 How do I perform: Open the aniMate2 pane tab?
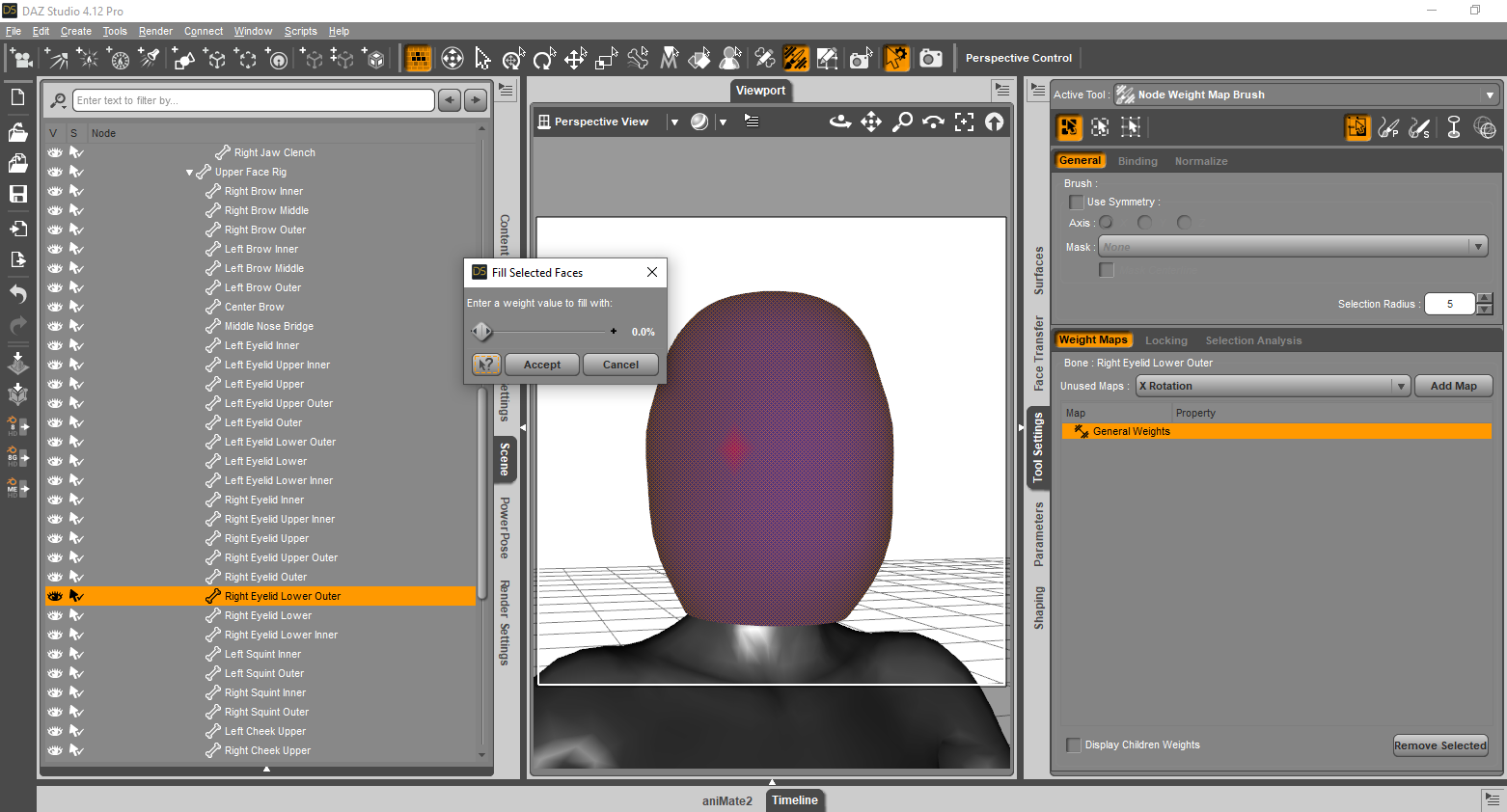point(726,800)
